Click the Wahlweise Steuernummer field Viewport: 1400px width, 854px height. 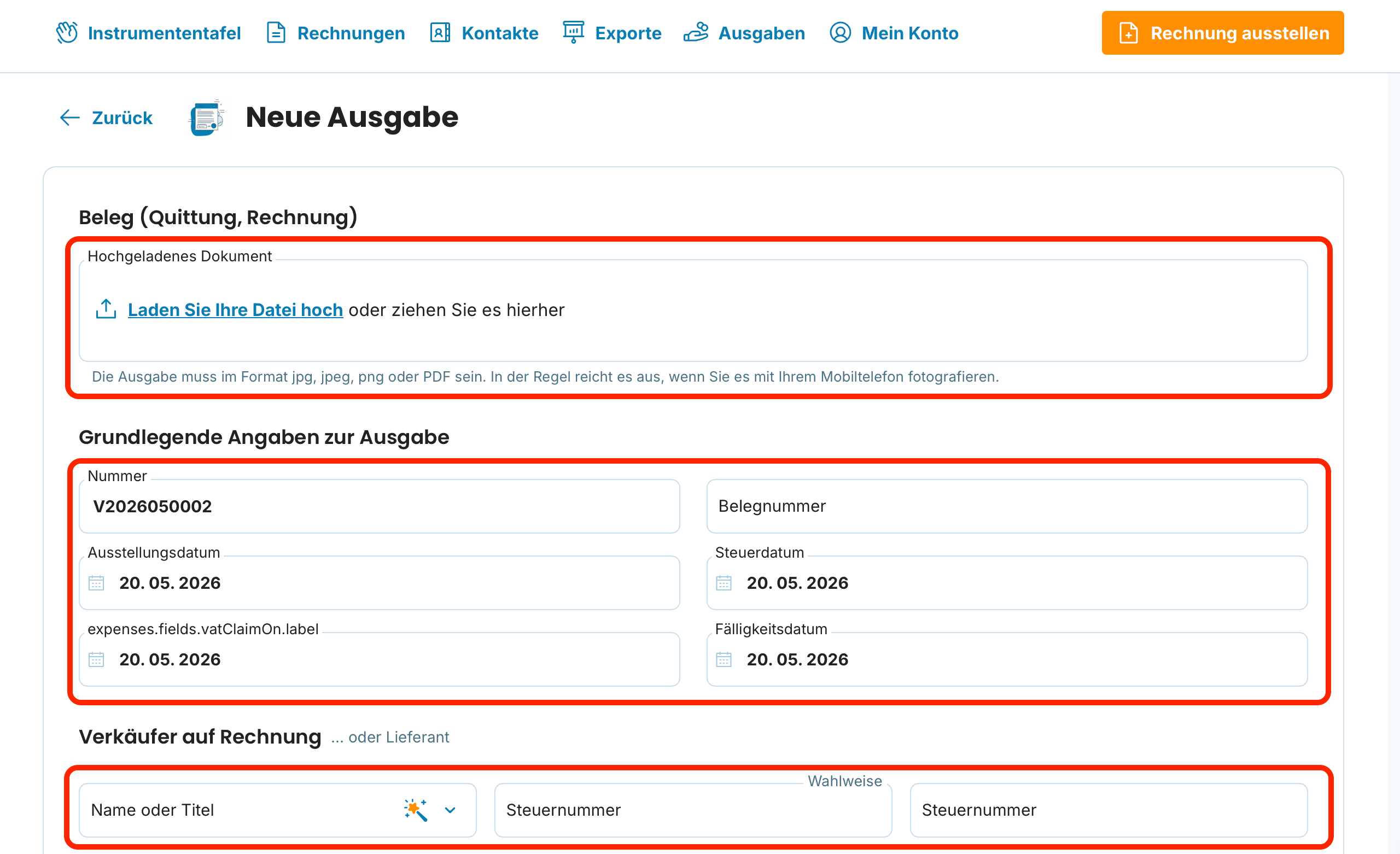(x=693, y=810)
